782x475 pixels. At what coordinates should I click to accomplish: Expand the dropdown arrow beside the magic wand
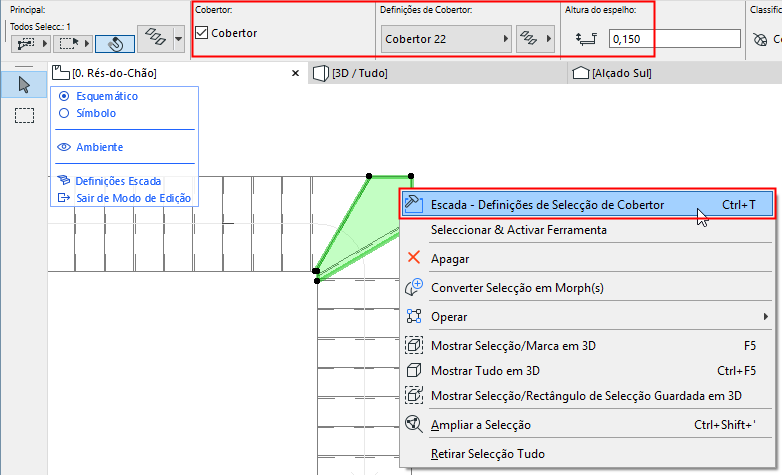pos(179,38)
